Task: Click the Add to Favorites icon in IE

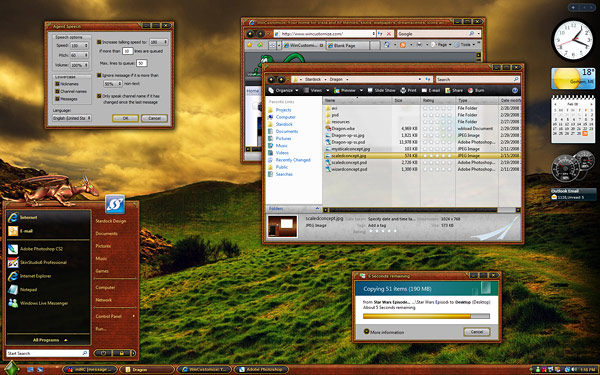Action: [260, 45]
